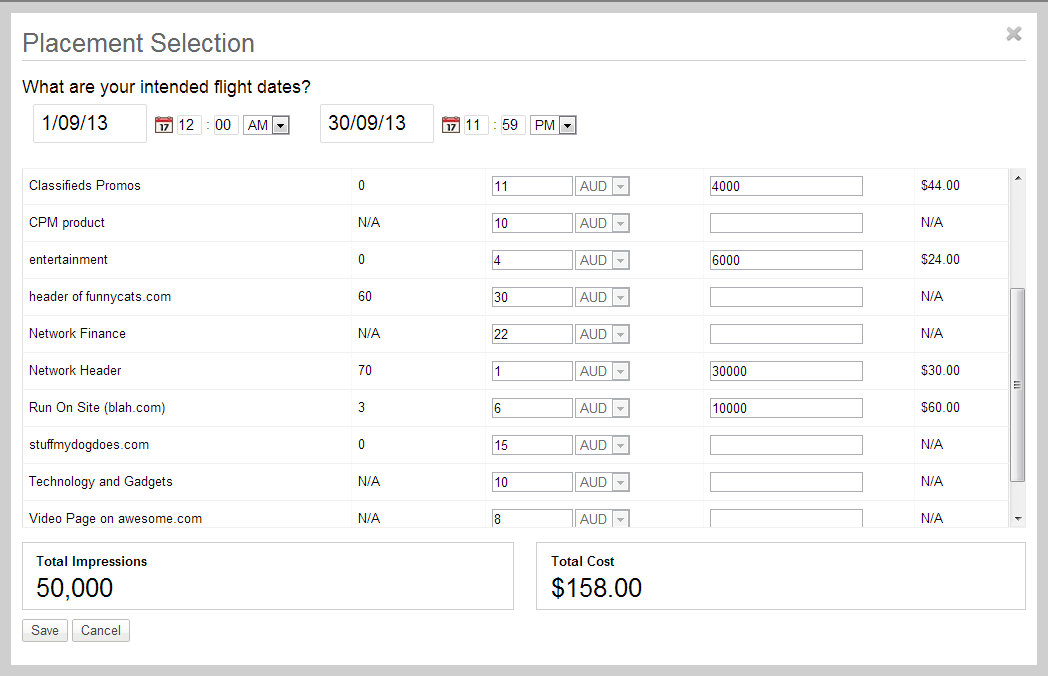
Task: Select the CPM product placement name
Action: [67, 223]
